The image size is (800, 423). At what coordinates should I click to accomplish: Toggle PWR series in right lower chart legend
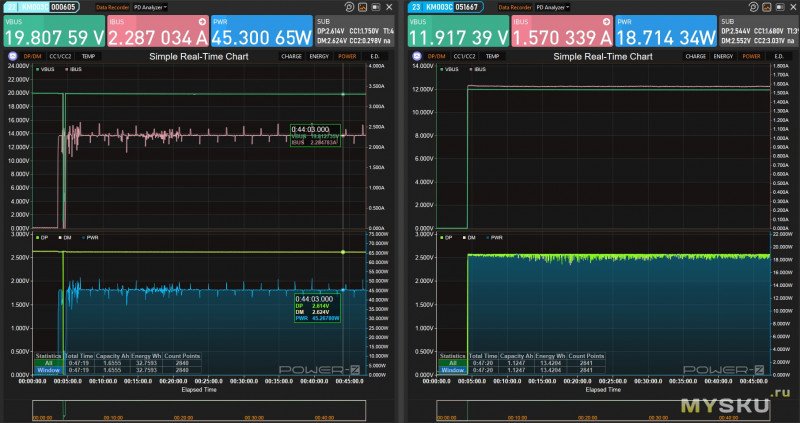(x=494, y=238)
